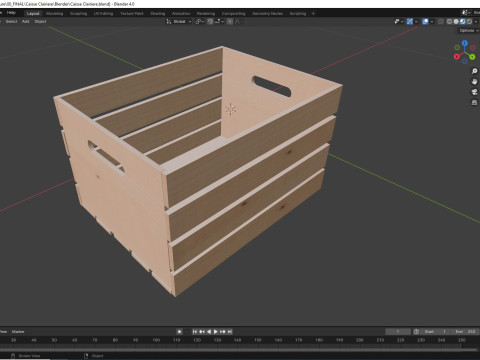Open the Rendering workspace tab
This screenshot has width=480, height=360.
pyautogui.click(x=206, y=13)
